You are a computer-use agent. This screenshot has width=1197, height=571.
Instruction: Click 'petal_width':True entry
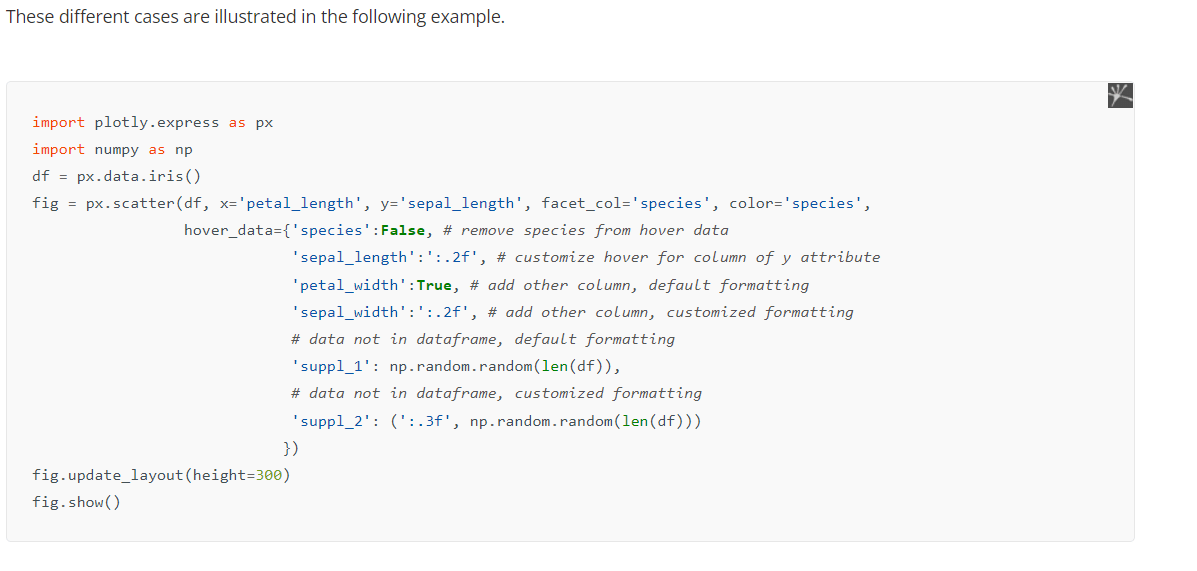coord(374,285)
